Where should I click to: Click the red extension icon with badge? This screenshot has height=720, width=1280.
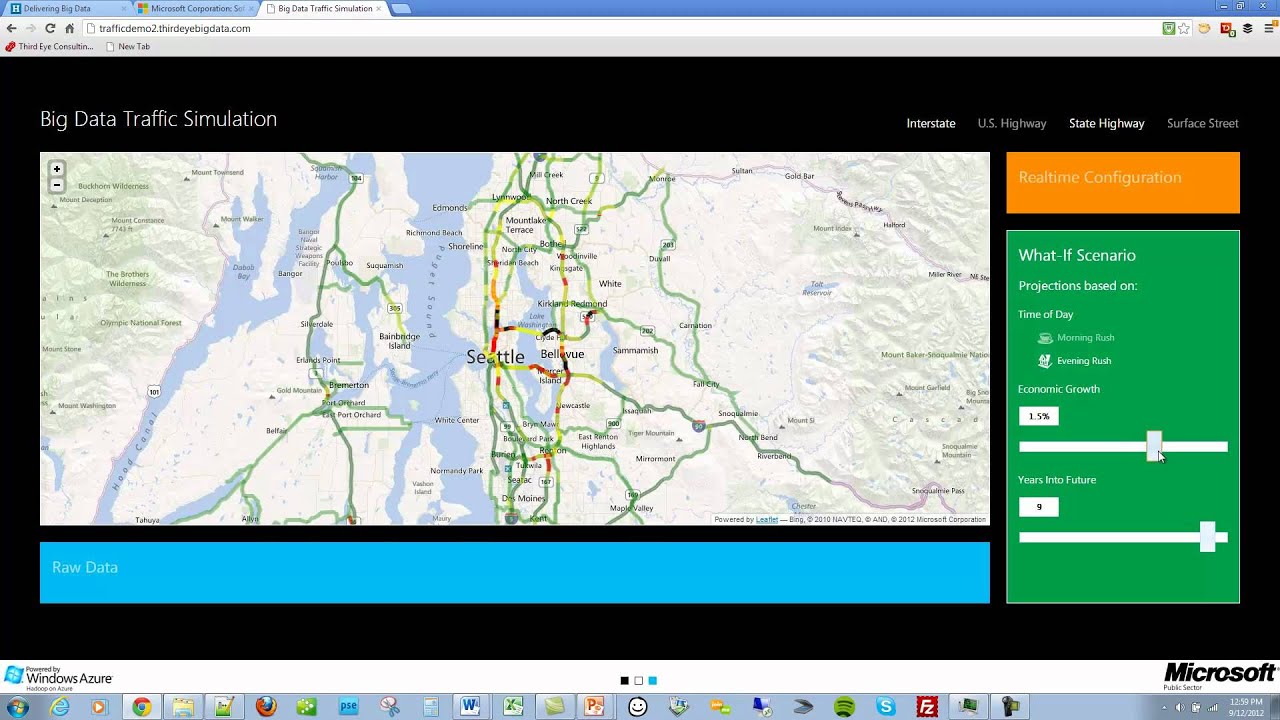[x=1226, y=29]
